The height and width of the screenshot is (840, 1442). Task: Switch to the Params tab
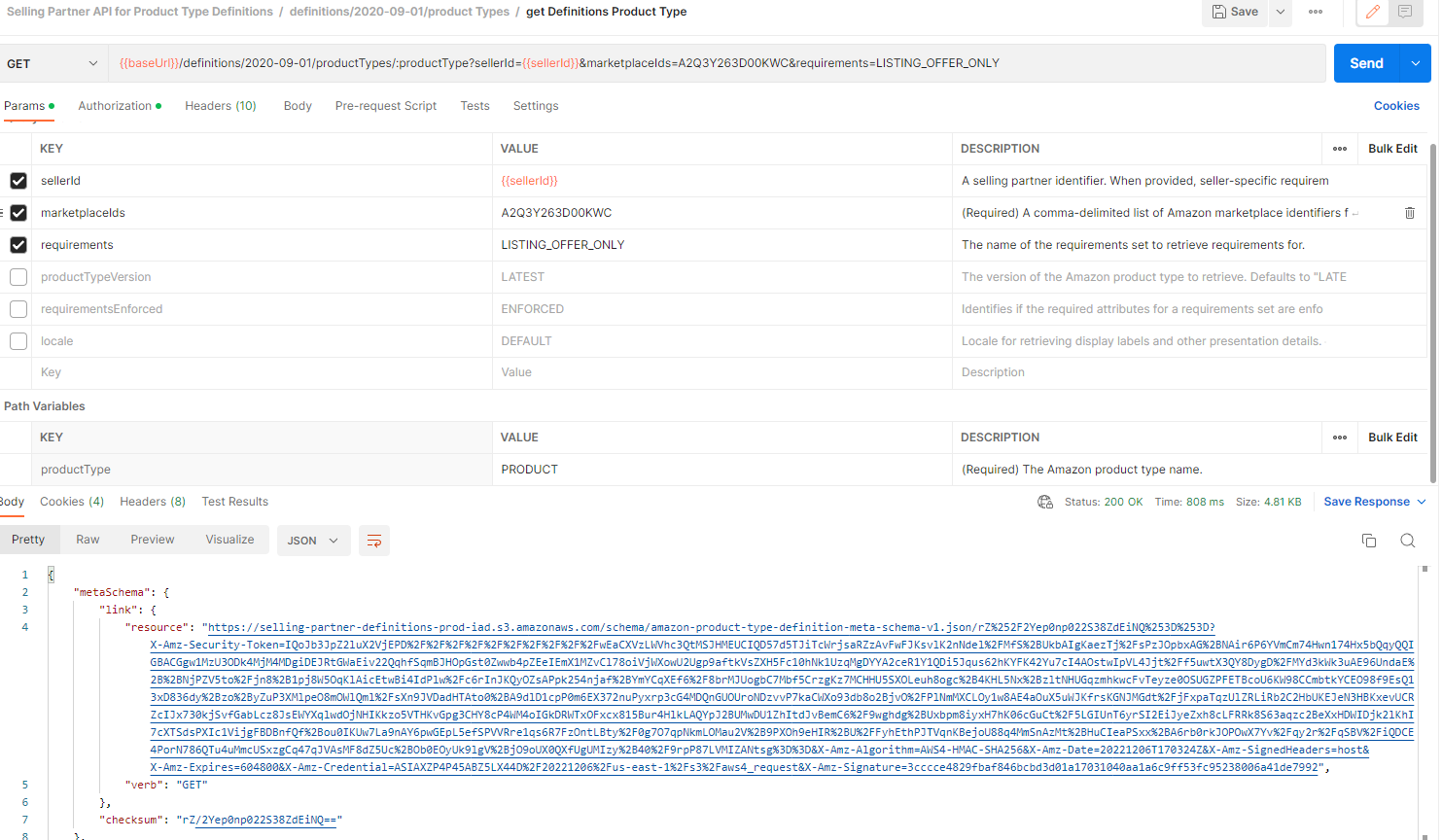pyautogui.click(x=28, y=106)
